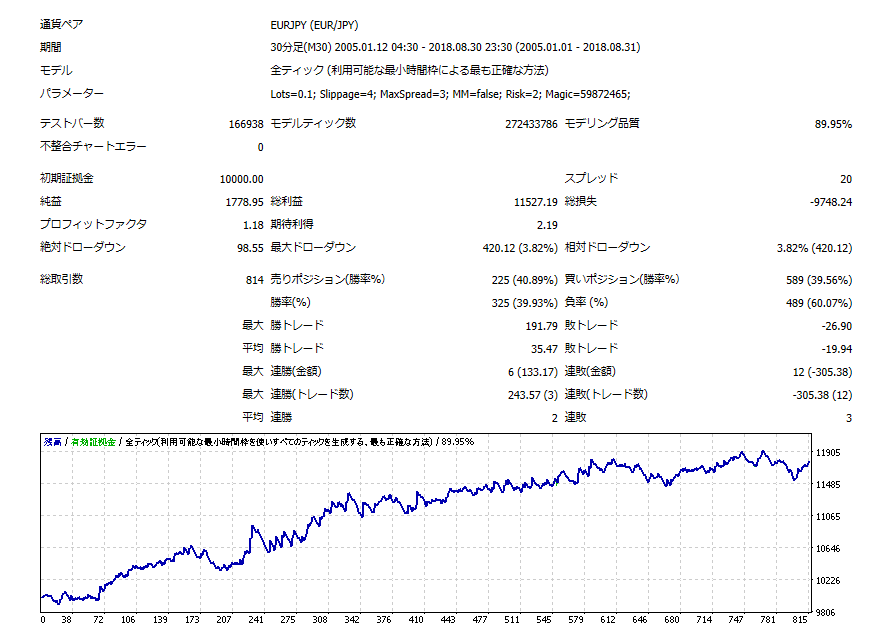The image size is (887, 633).
Task: Click the 残高 balance legend in the chart
Action: 53,442
